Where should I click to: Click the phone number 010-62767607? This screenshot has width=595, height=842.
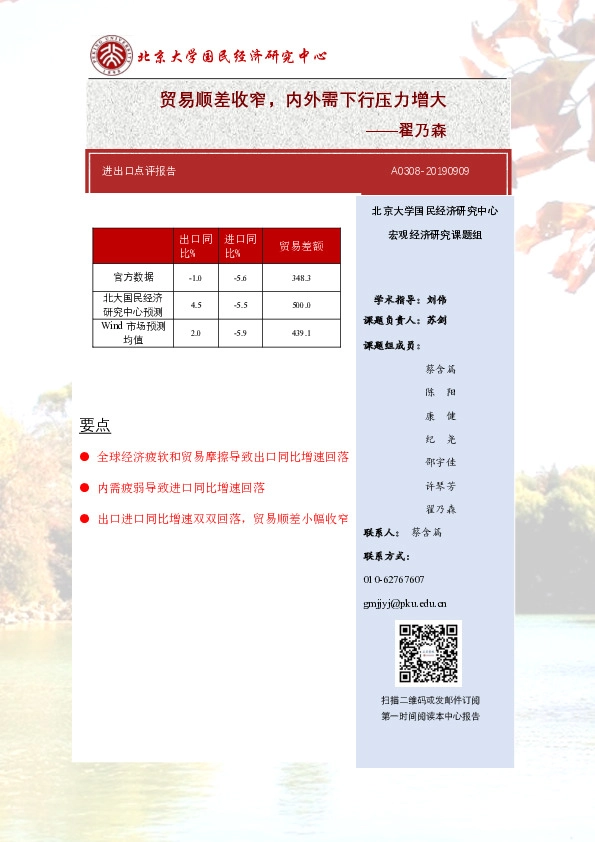pos(394,579)
